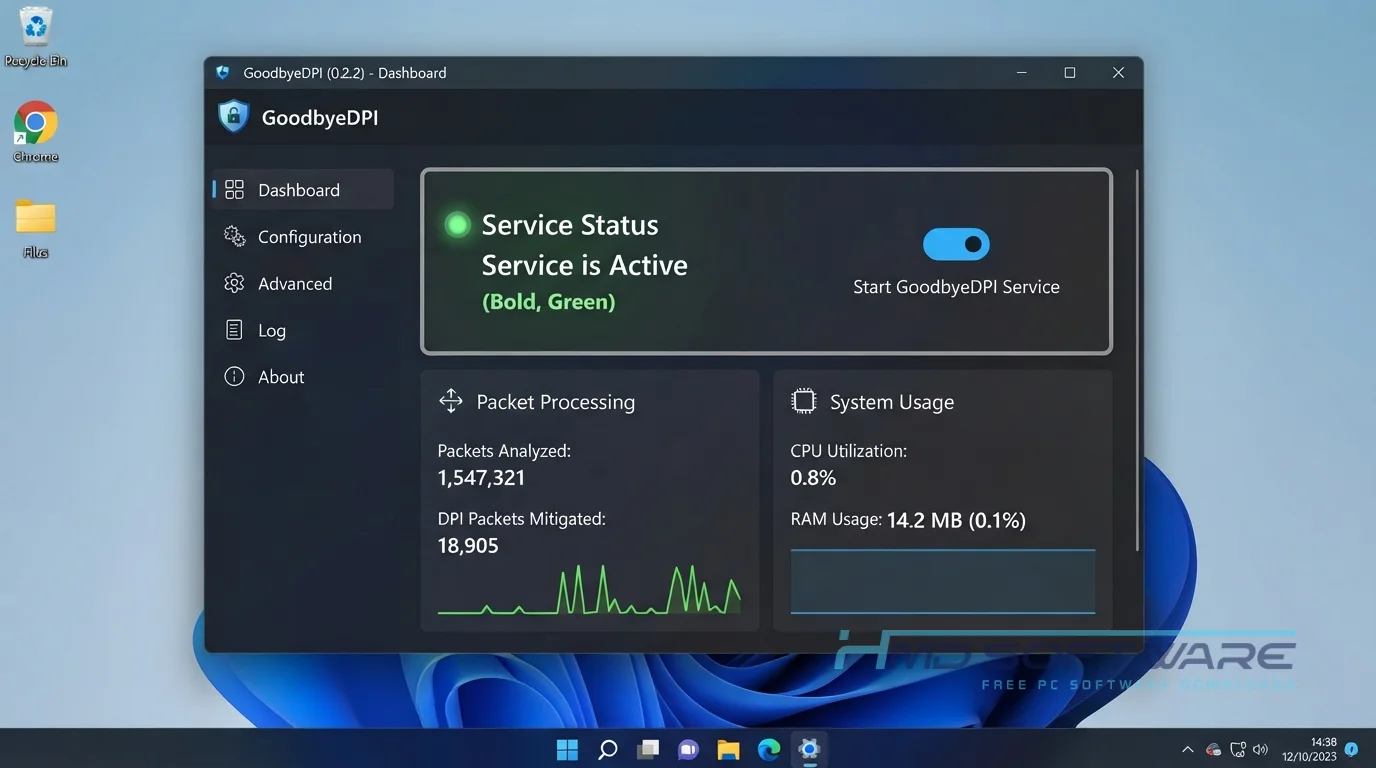Open File Explorer from the taskbar
This screenshot has height=768, width=1376.
[728, 749]
